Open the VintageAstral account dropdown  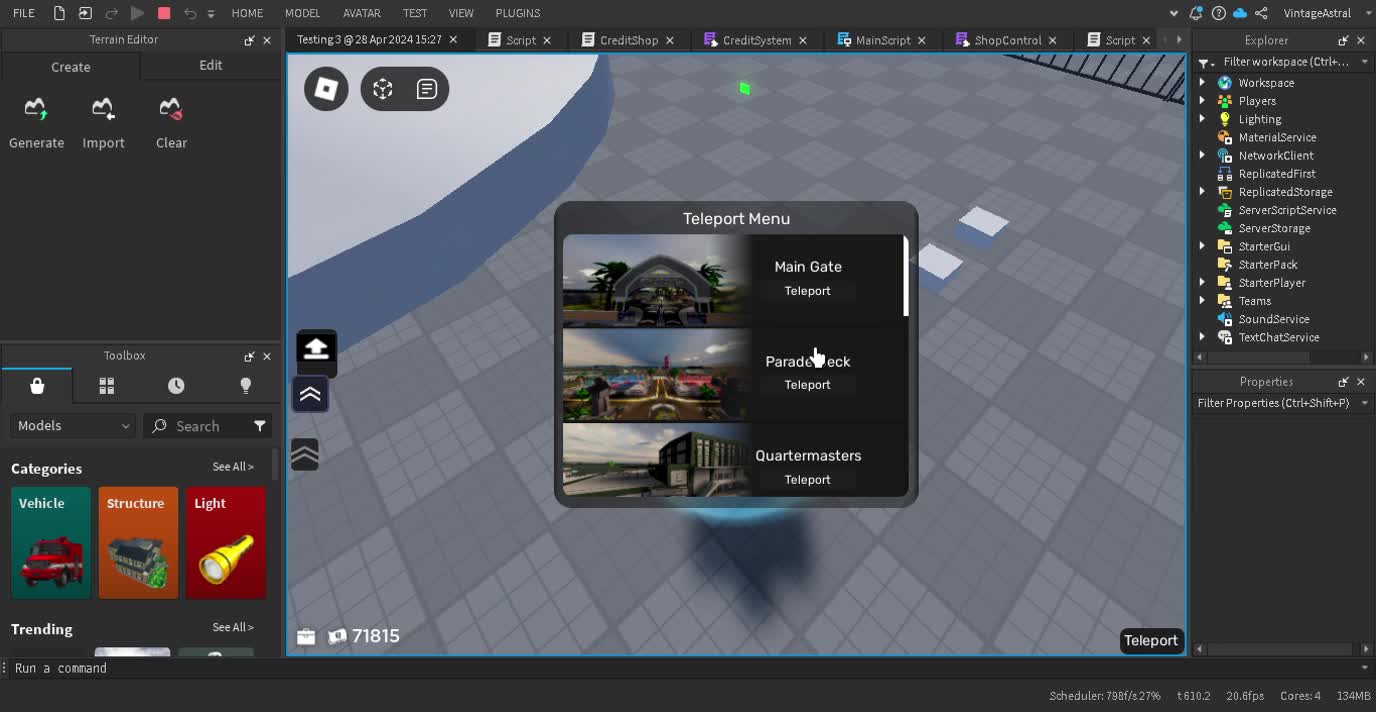tap(1369, 13)
